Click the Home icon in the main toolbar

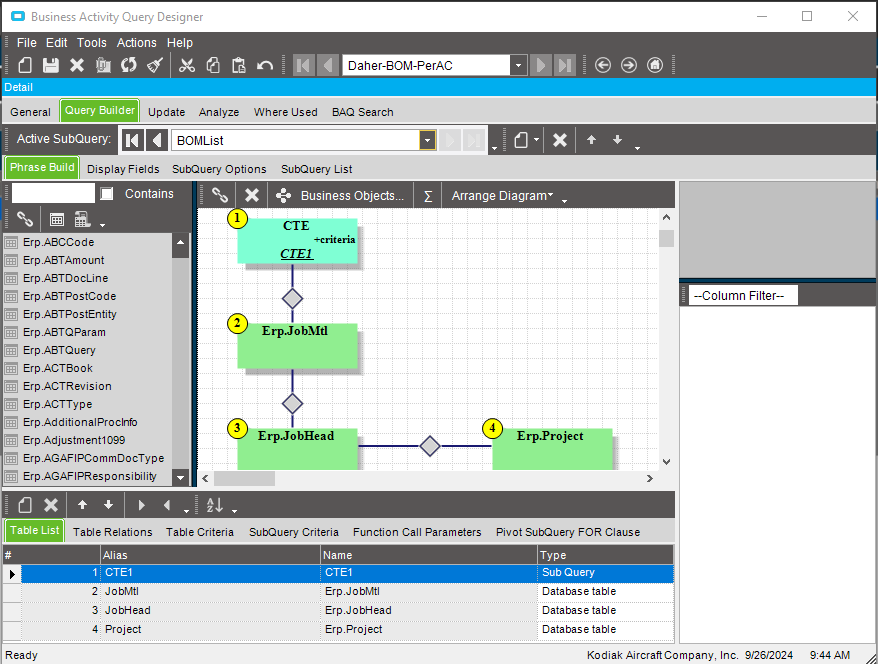(655, 65)
